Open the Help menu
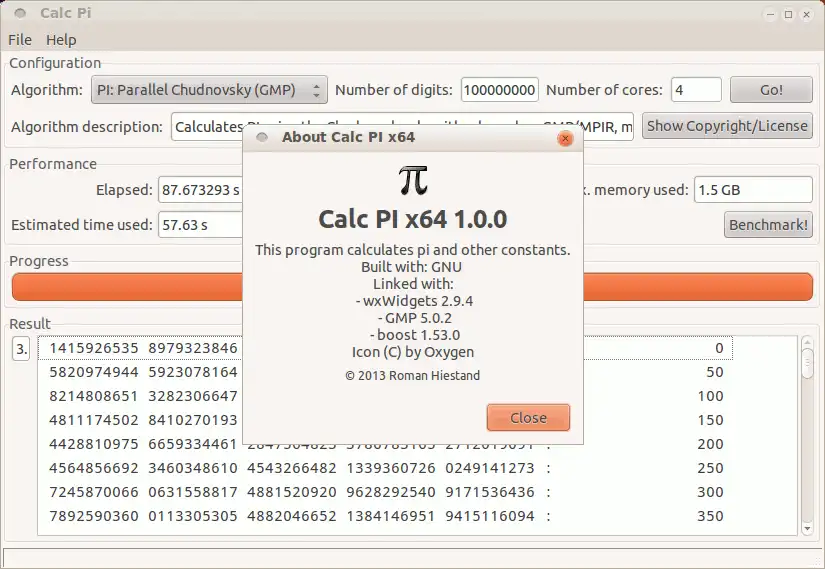 [61, 40]
